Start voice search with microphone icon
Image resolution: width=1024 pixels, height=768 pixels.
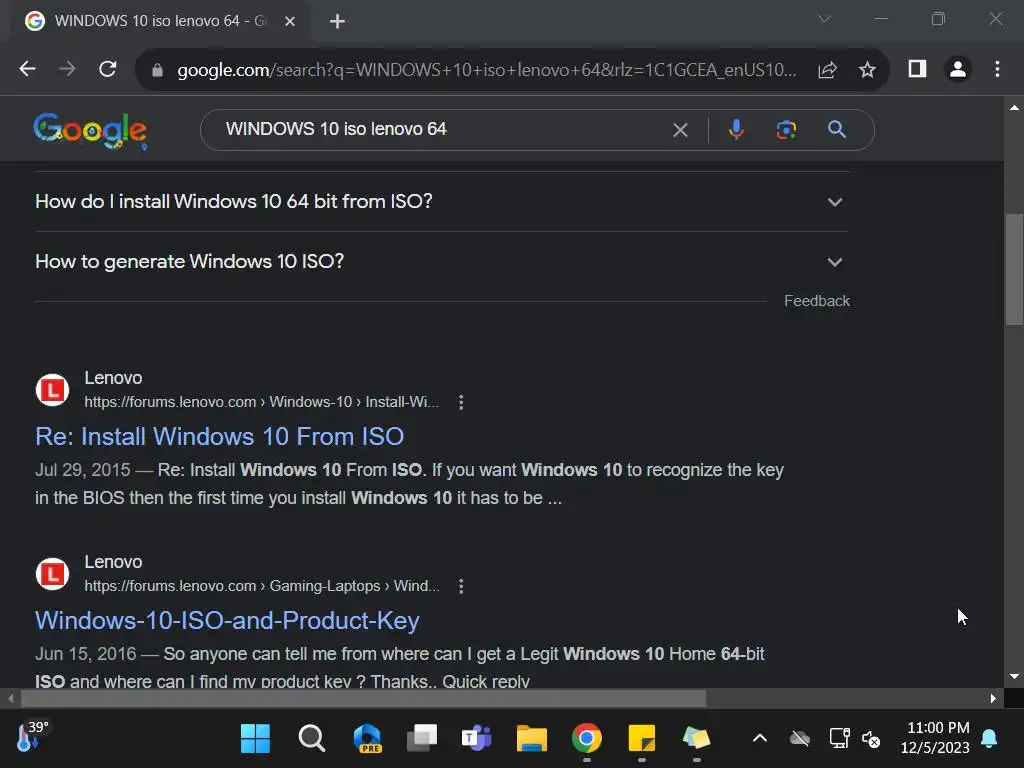[736, 129]
